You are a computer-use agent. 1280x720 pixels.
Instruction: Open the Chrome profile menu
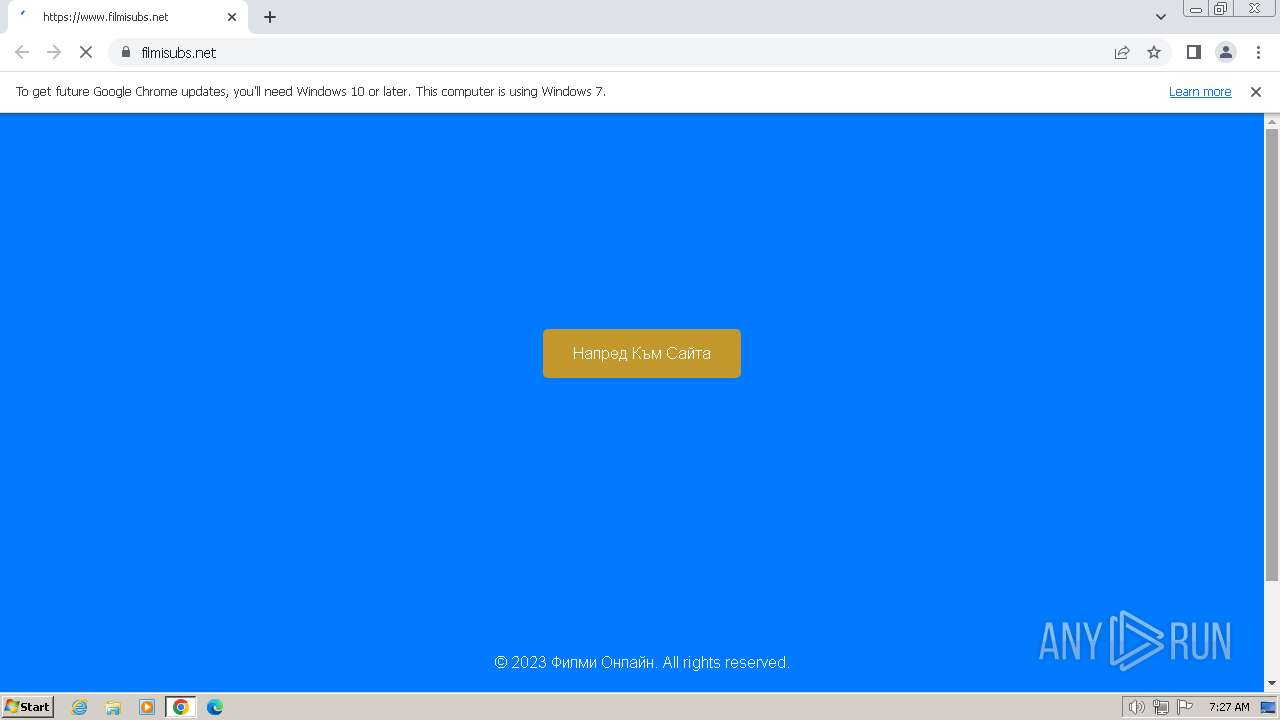[x=1225, y=52]
